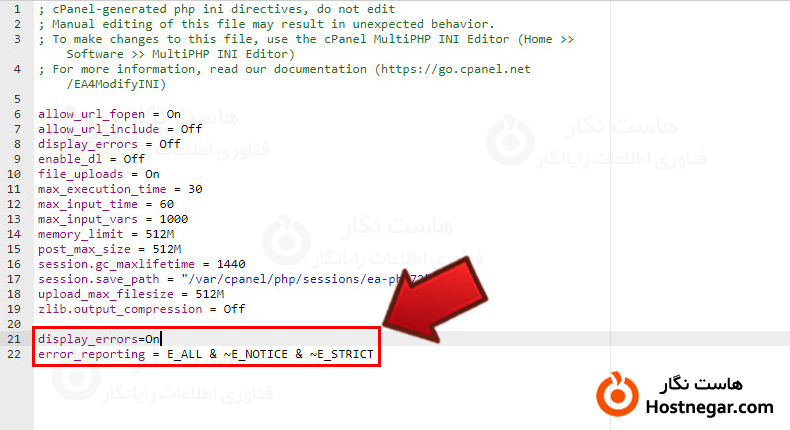Screen dimensions: 790x430
Task: Click the upload_max_filesize directive line
Action: click(131, 294)
